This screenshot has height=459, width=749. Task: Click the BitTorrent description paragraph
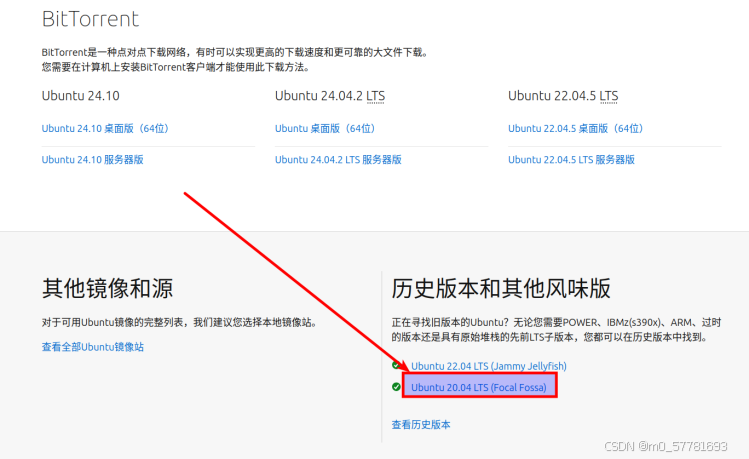pos(235,60)
